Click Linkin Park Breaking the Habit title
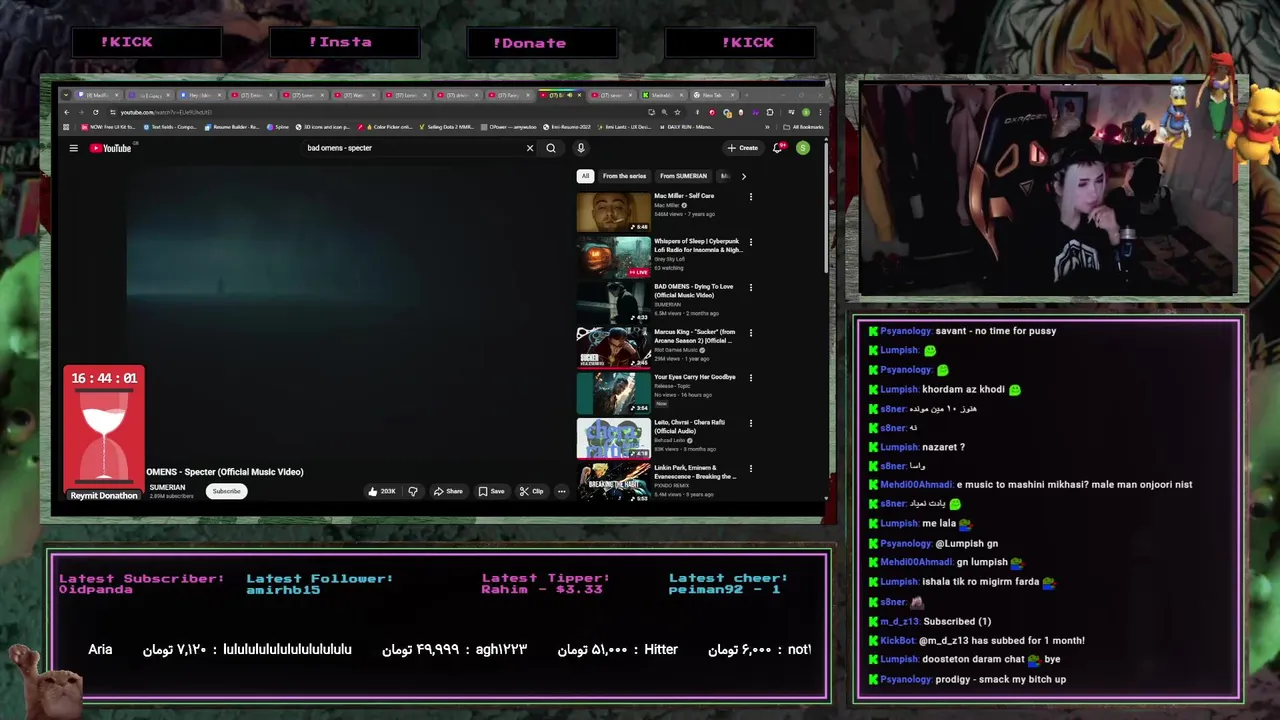 [695, 472]
